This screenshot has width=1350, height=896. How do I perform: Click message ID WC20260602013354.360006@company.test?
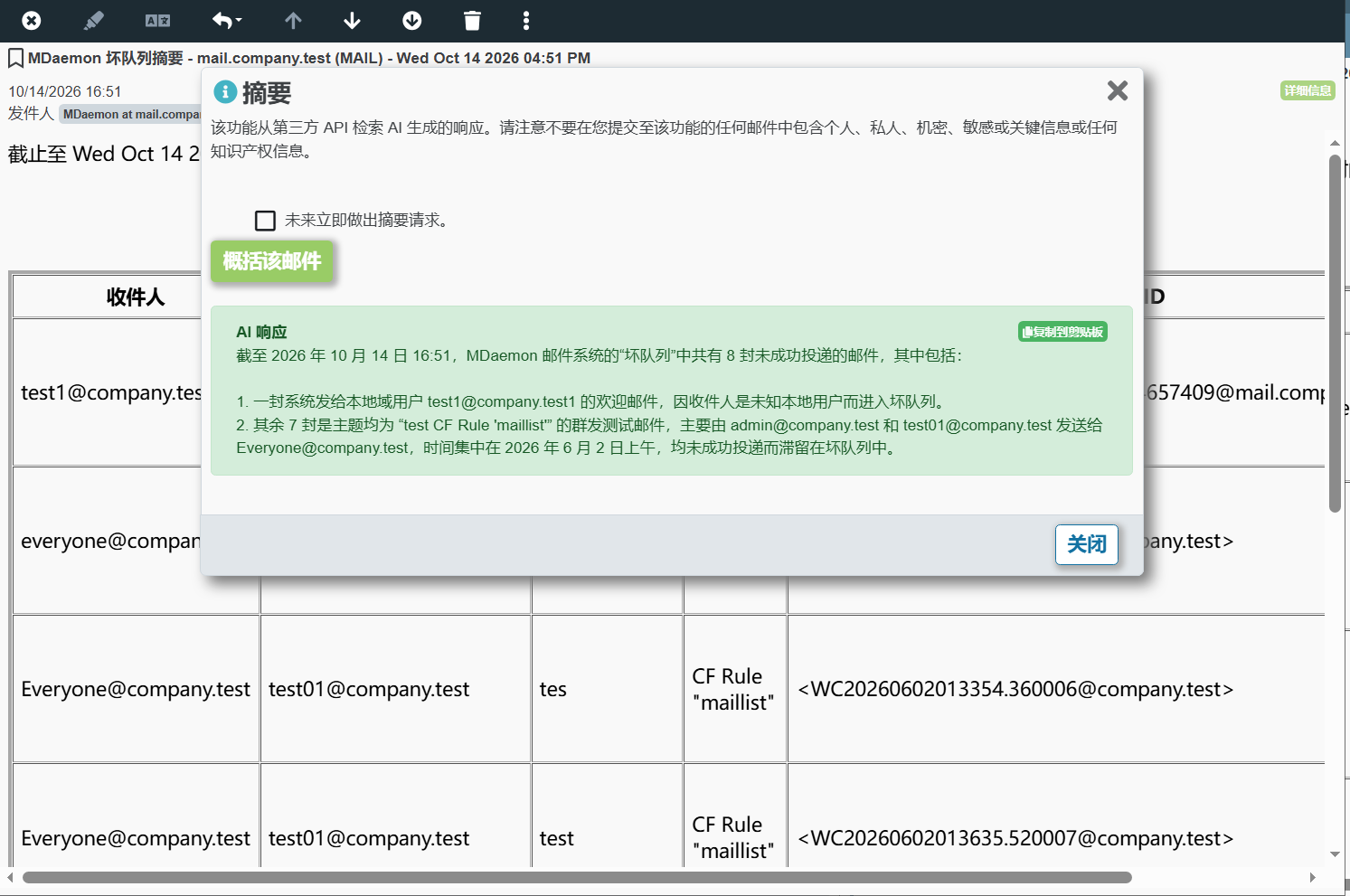[1015, 689]
